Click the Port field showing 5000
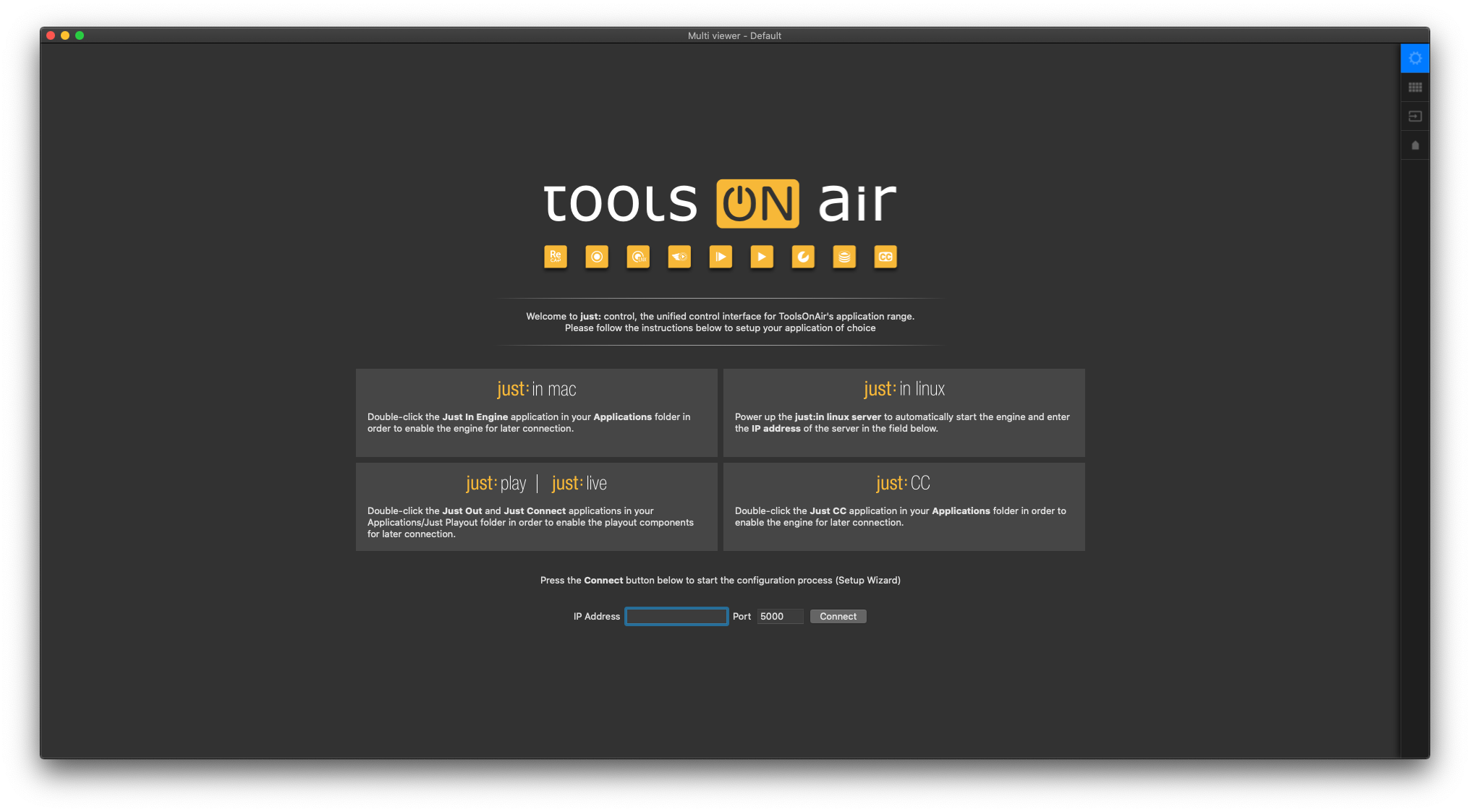The image size is (1470, 812). click(x=780, y=616)
